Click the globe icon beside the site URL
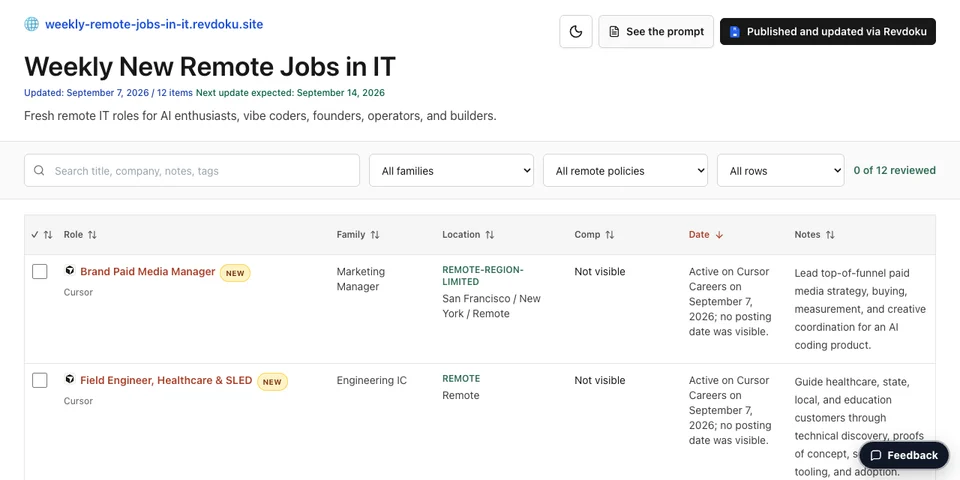 pos(31,24)
